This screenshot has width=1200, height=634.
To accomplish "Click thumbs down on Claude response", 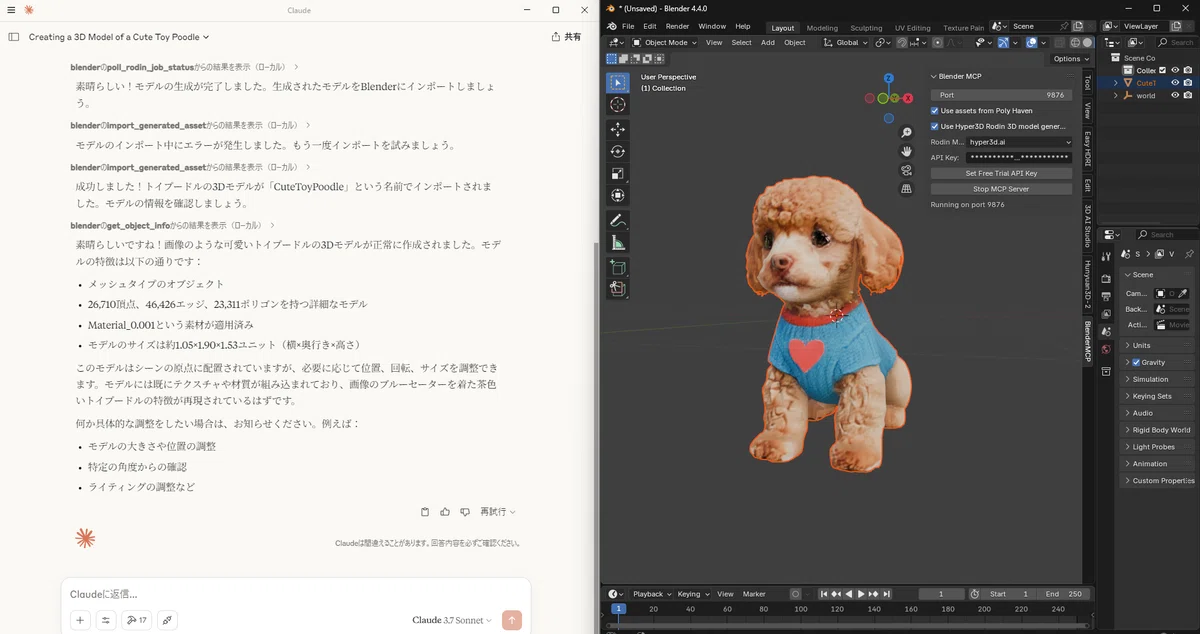I will [465, 512].
